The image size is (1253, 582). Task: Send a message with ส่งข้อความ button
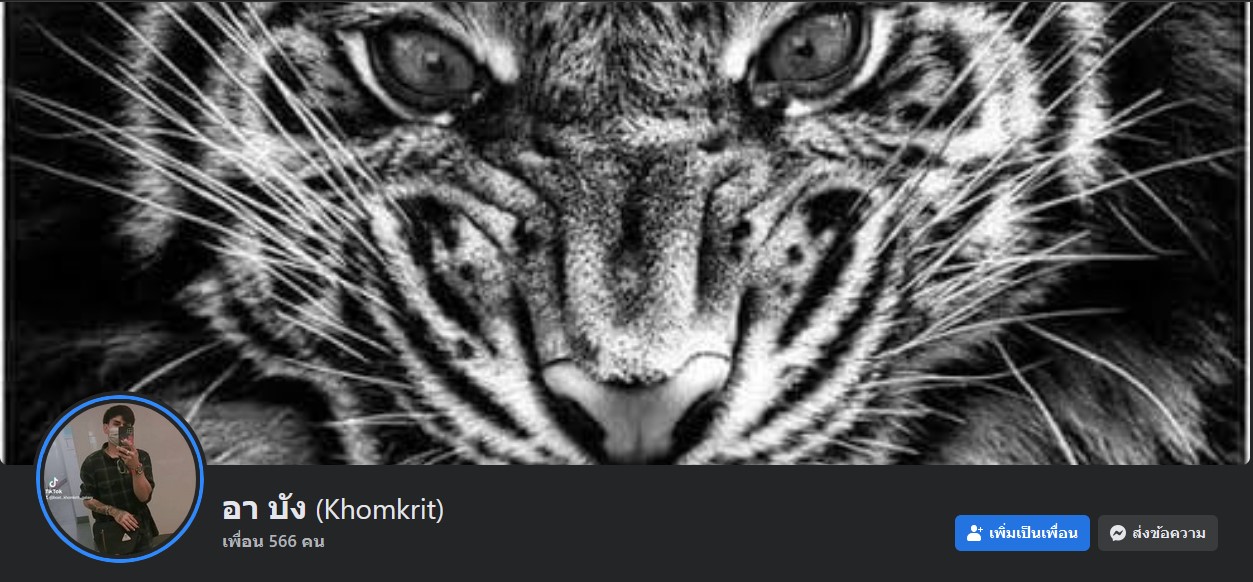tap(1158, 533)
